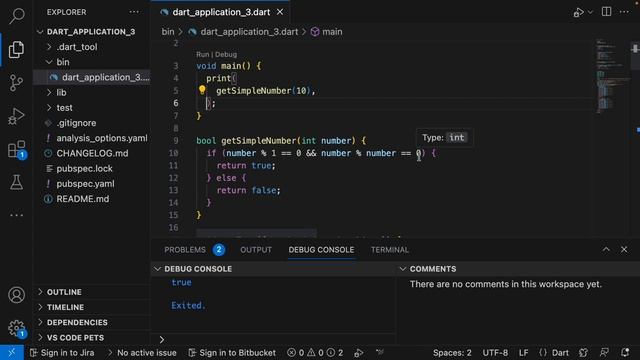Click the lightbulb code action on line 5
The image size is (640, 360).
202,90
